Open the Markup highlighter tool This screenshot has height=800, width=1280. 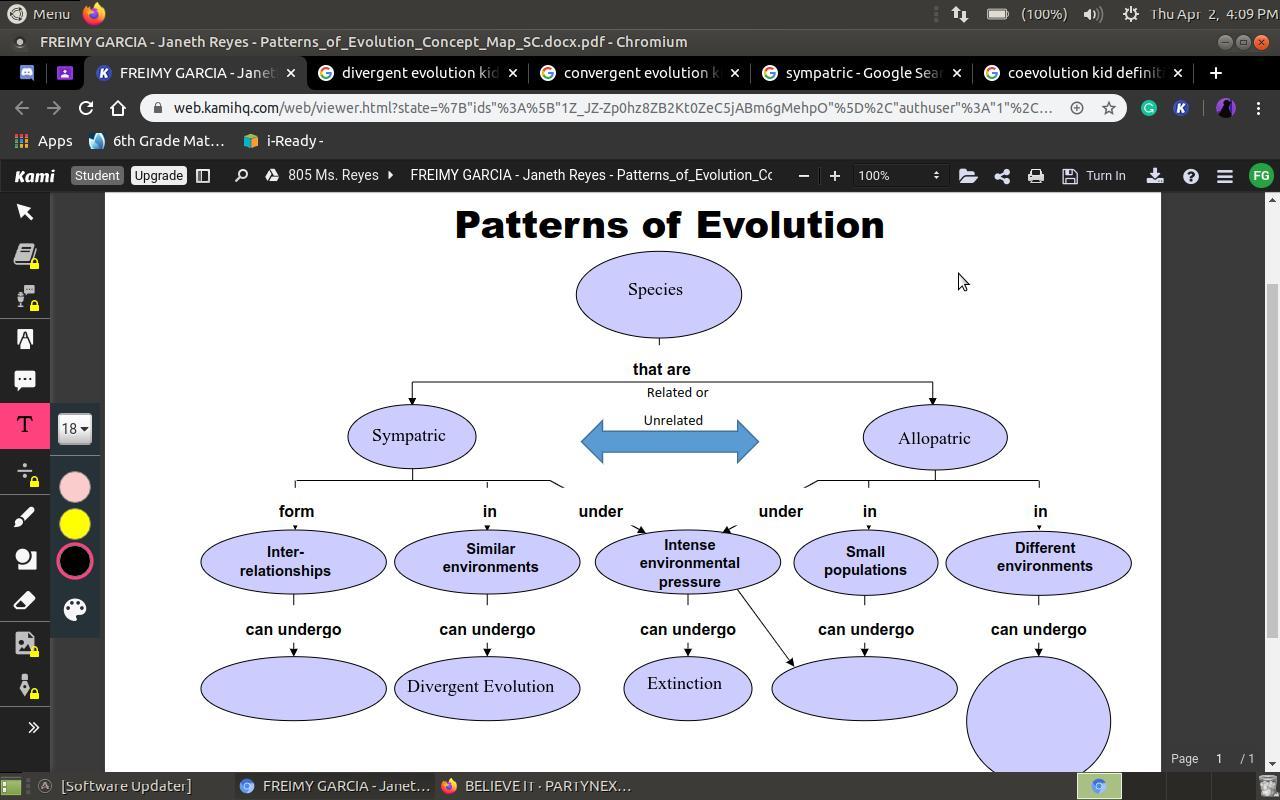click(x=25, y=339)
